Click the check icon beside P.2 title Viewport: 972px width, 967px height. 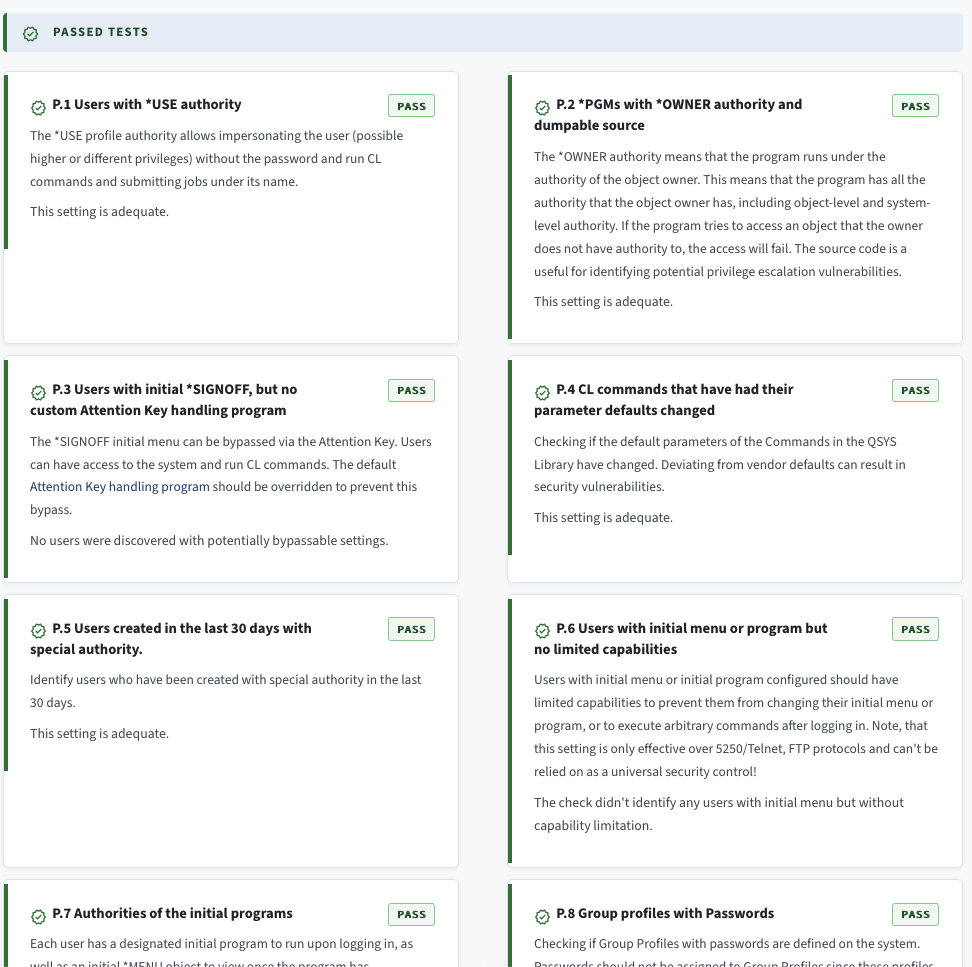pos(542,106)
